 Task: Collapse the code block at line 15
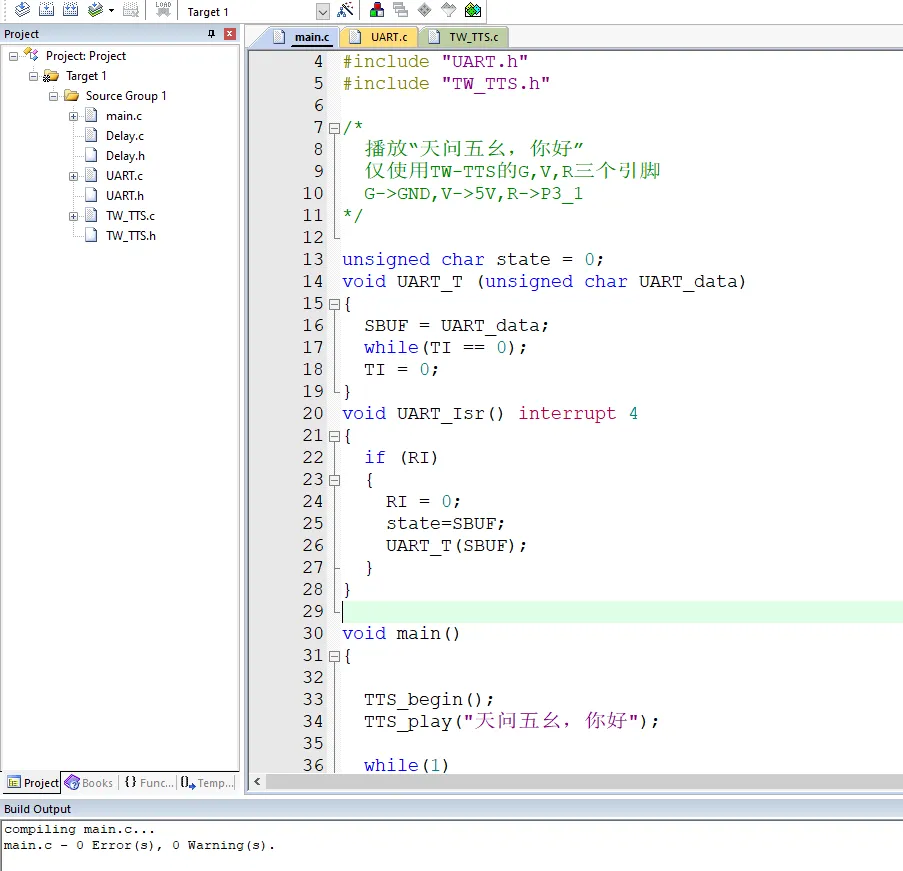pyautogui.click(x=333, y=303)
